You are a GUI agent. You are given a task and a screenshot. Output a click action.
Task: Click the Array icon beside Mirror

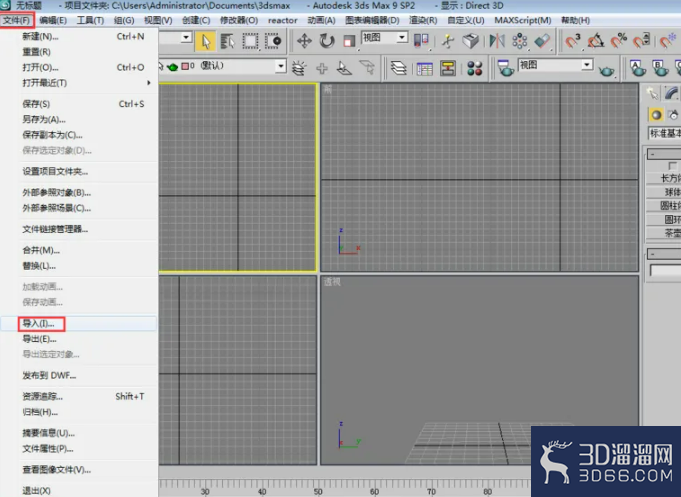point(519,41)
